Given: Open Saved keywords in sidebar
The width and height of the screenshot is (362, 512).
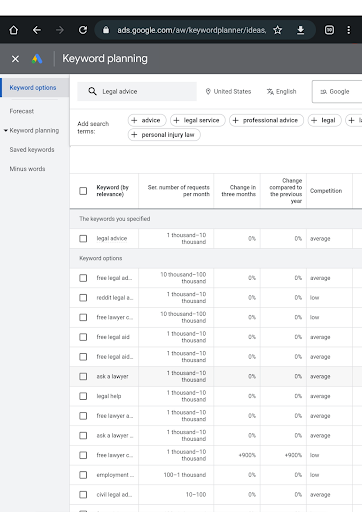Looking at the screenshot, I should [32, 150].
